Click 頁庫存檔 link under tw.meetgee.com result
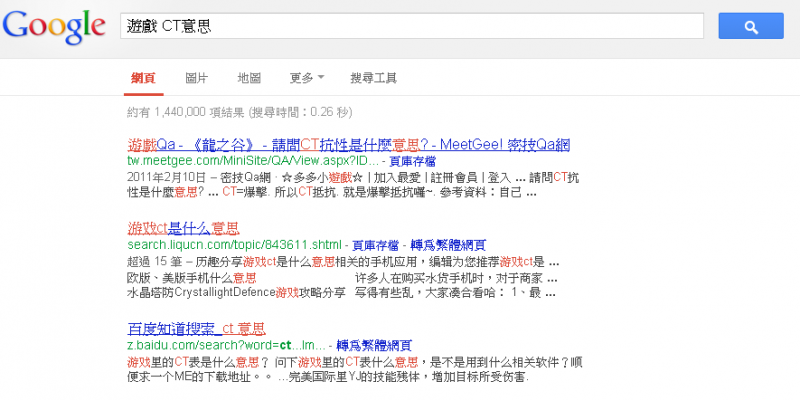800x400 pixels. [413, 161]
